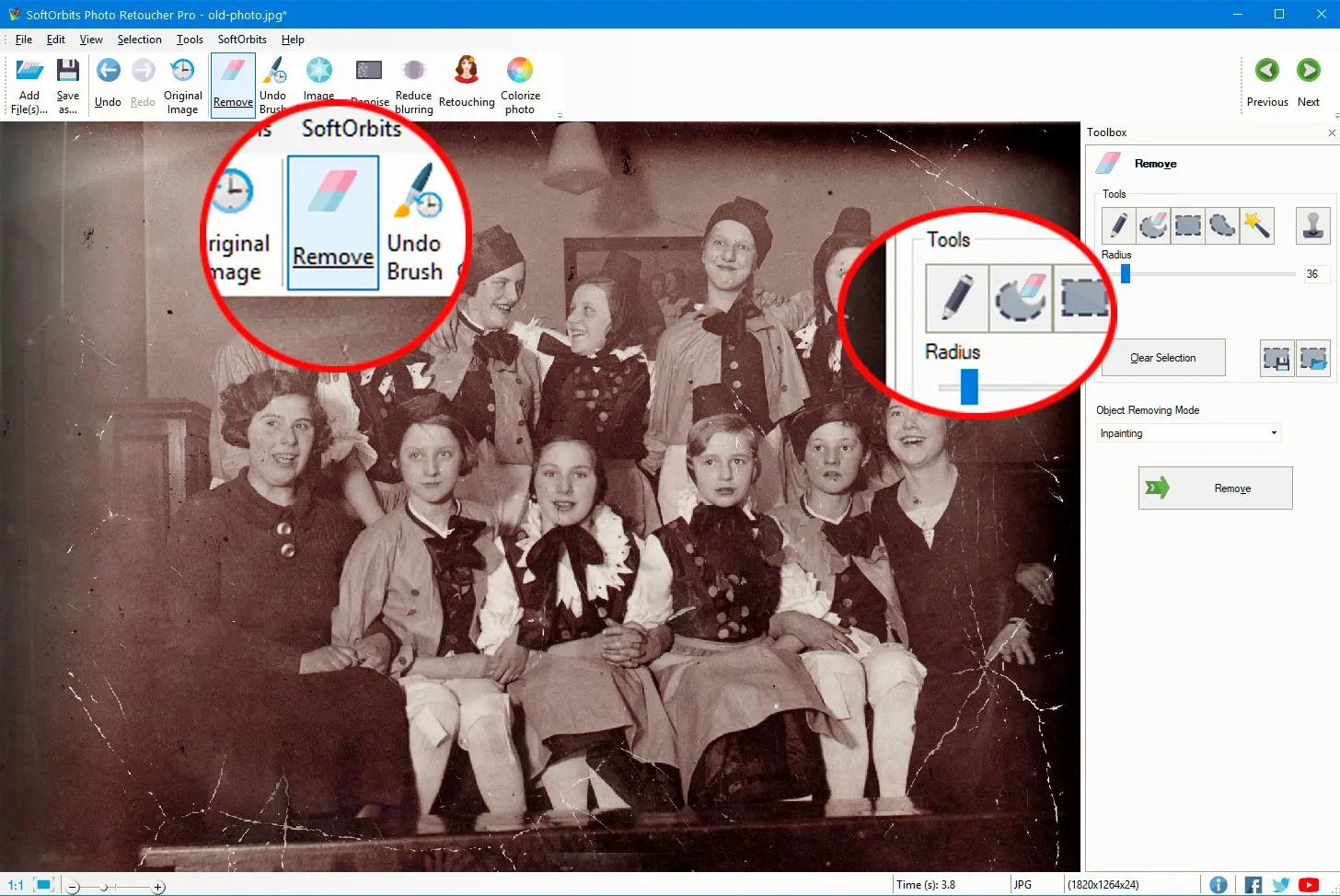The height and width of the screenshot is (896, 1340).
Task: Select the pencil marker tool in Toolbox
Action: pyautogui.click(x=1118, y=225)
